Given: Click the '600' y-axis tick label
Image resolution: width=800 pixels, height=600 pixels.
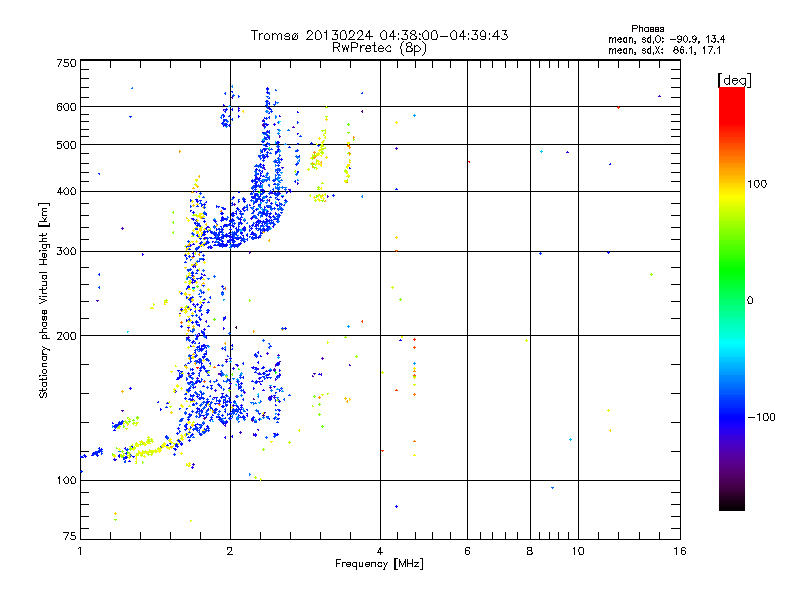Looking at the screenshot, I should tap(66, 107).
